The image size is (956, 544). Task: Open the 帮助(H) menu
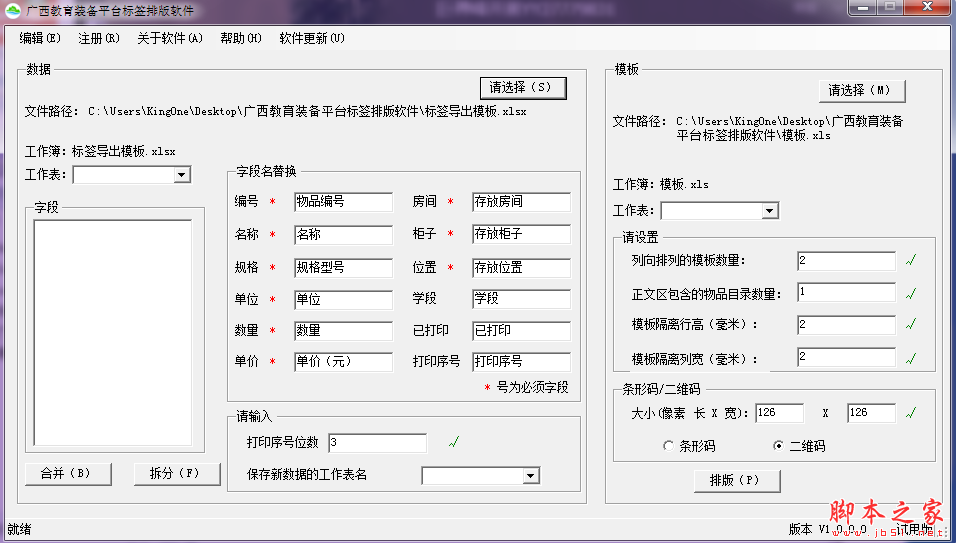point(241,38)
